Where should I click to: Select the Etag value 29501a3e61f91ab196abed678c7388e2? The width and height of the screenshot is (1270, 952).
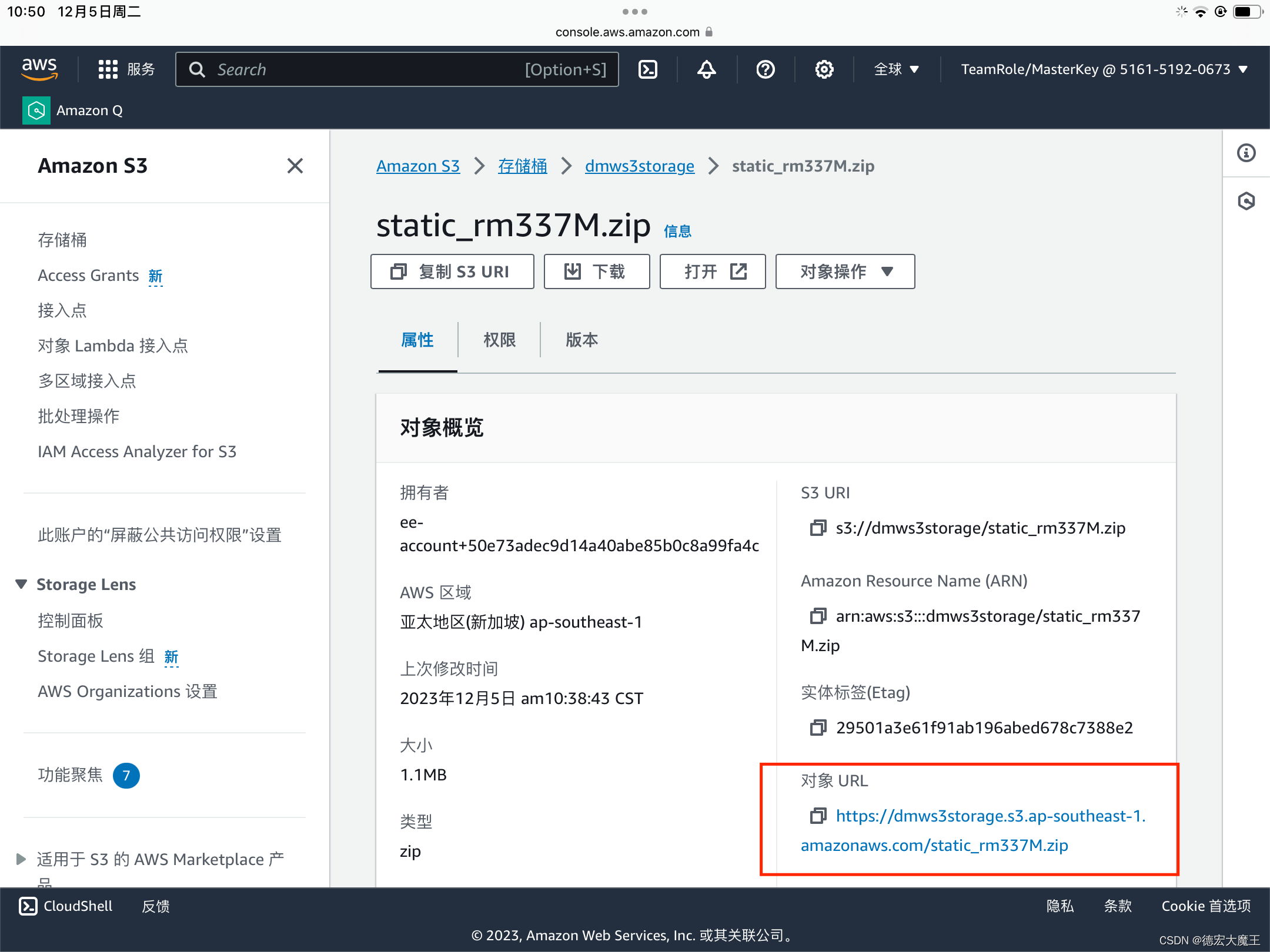coord(985,728)
